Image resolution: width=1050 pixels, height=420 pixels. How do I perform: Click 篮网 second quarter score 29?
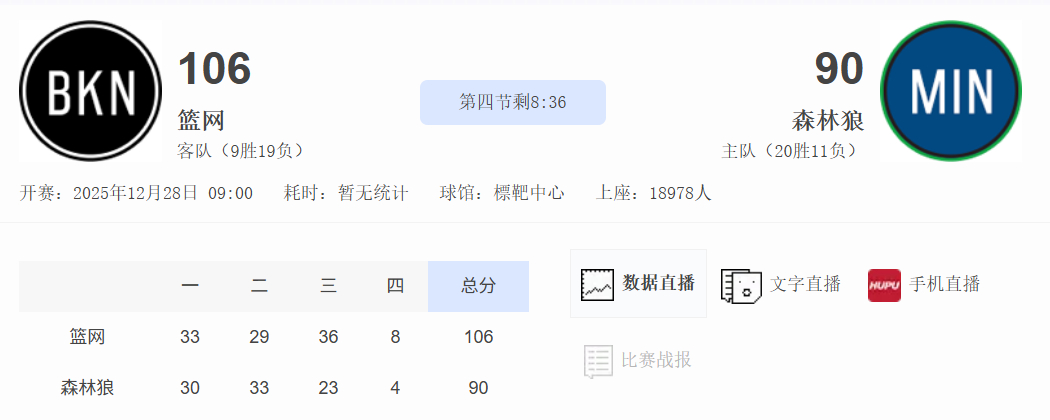(259, 337)
